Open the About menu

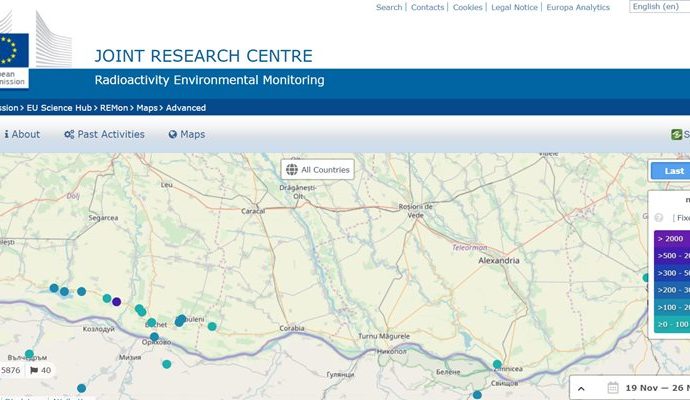click(22, 135)
